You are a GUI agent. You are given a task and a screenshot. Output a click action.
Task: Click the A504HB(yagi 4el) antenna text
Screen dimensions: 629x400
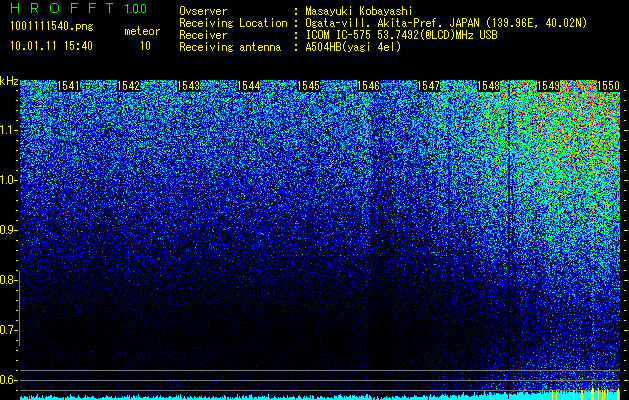click(353, 47)
